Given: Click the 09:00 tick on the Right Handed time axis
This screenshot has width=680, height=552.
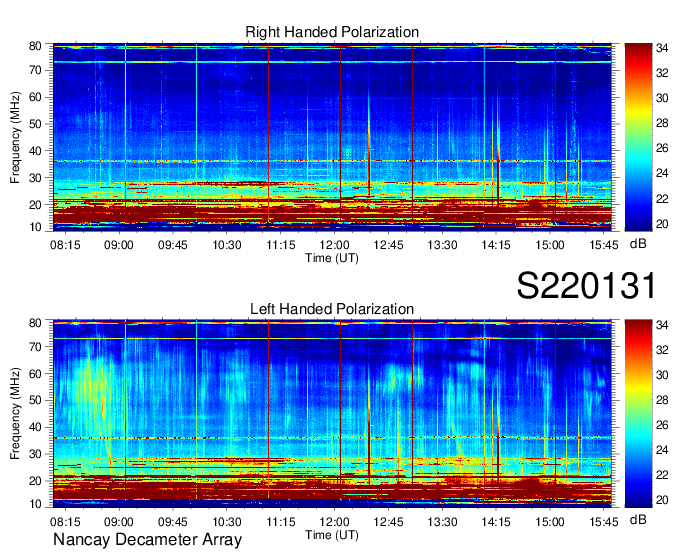Looking at the screenshot, I should (x=118, y=245).
